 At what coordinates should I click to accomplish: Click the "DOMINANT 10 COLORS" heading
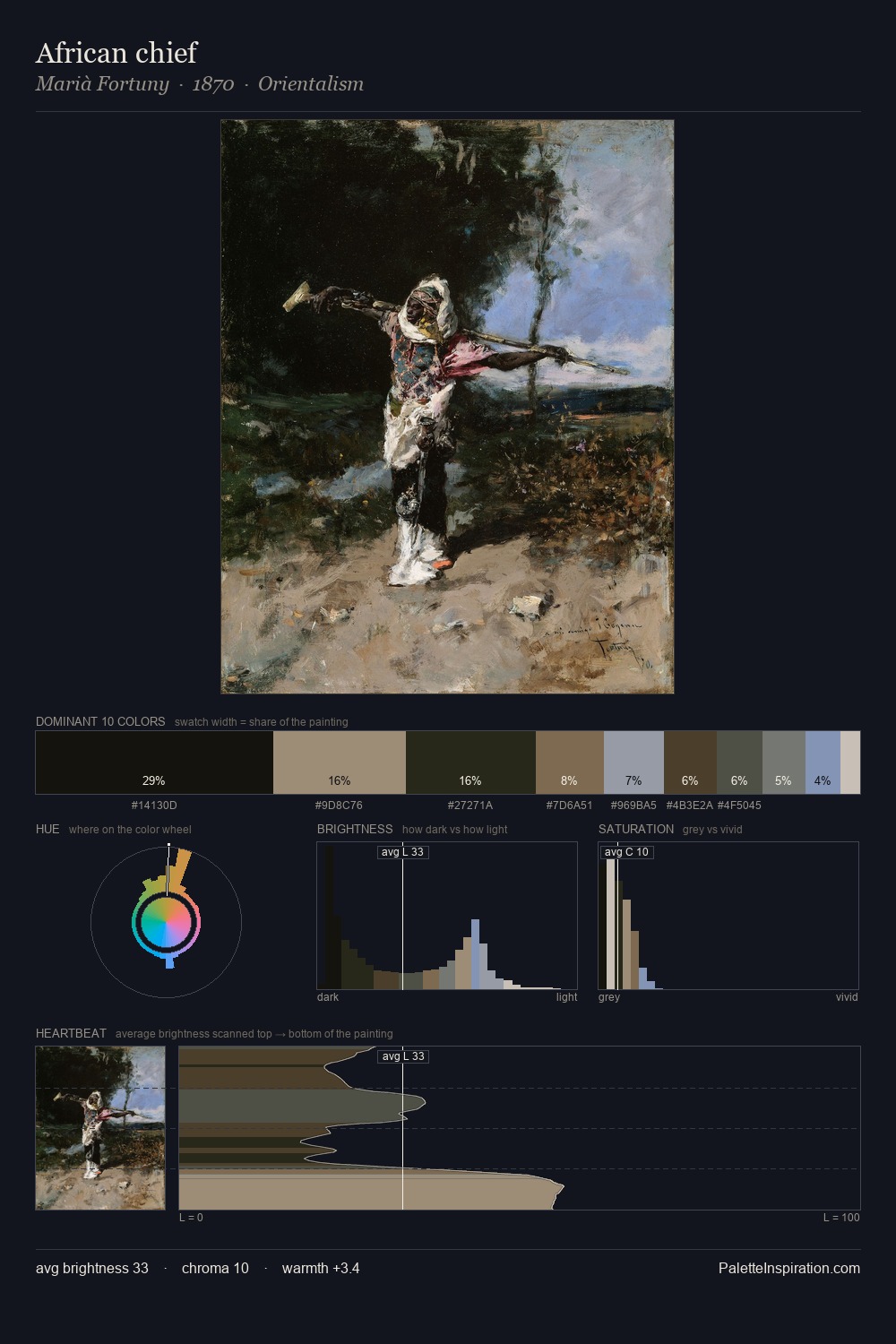(100, 721)
